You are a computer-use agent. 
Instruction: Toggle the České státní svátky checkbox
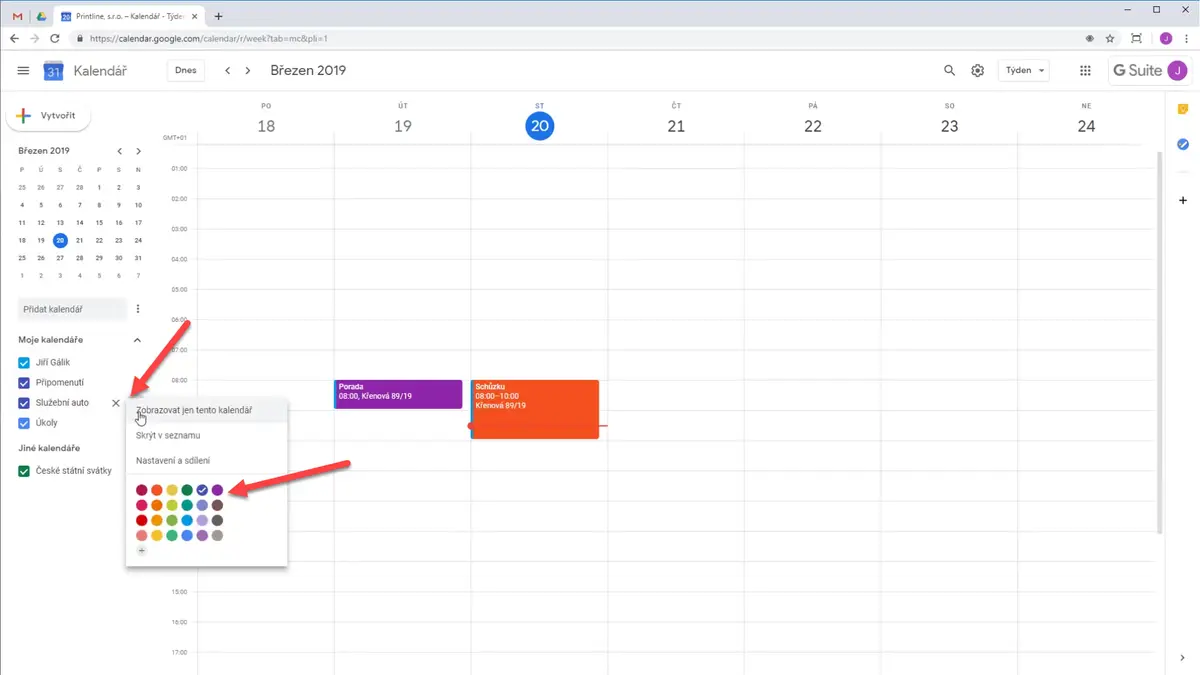(x=24, y=471)
